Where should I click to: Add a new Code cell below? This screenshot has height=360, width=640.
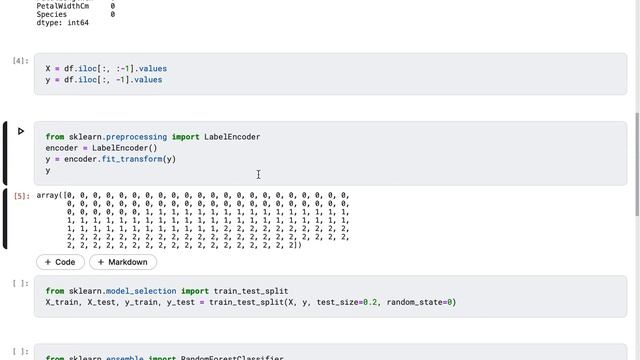click(x=60, y=262)
